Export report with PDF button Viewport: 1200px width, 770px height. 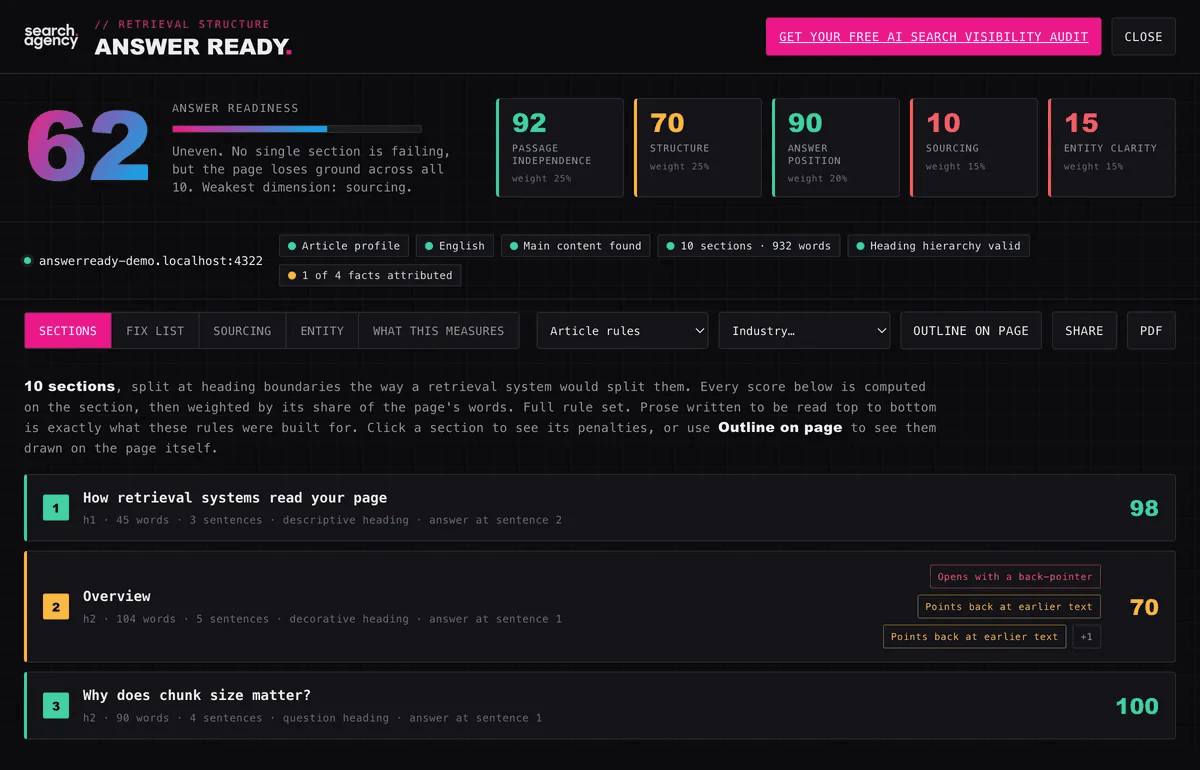[1151, 331]
